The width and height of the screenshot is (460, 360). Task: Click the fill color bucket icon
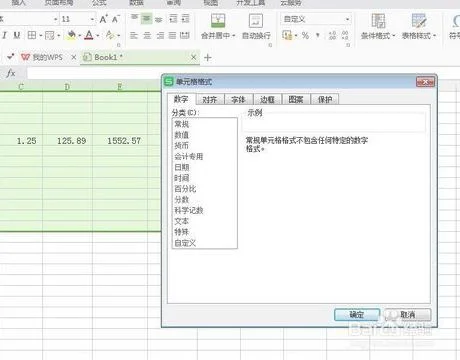pyautogui.click(x=71, y=35)
